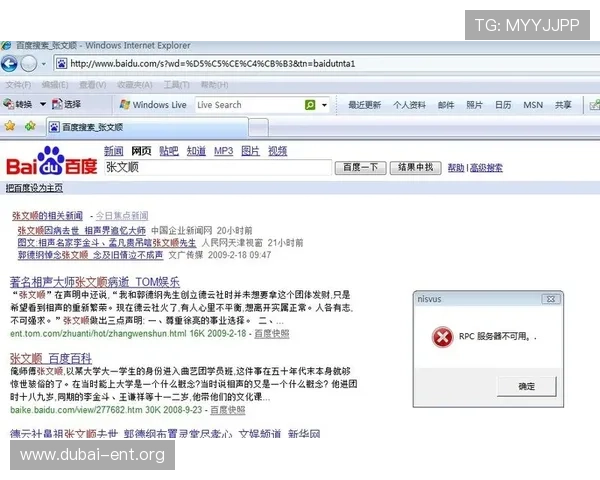The image size is (600, 480).
Task: Click the Favorites star icon
Action: click(10, 126)
